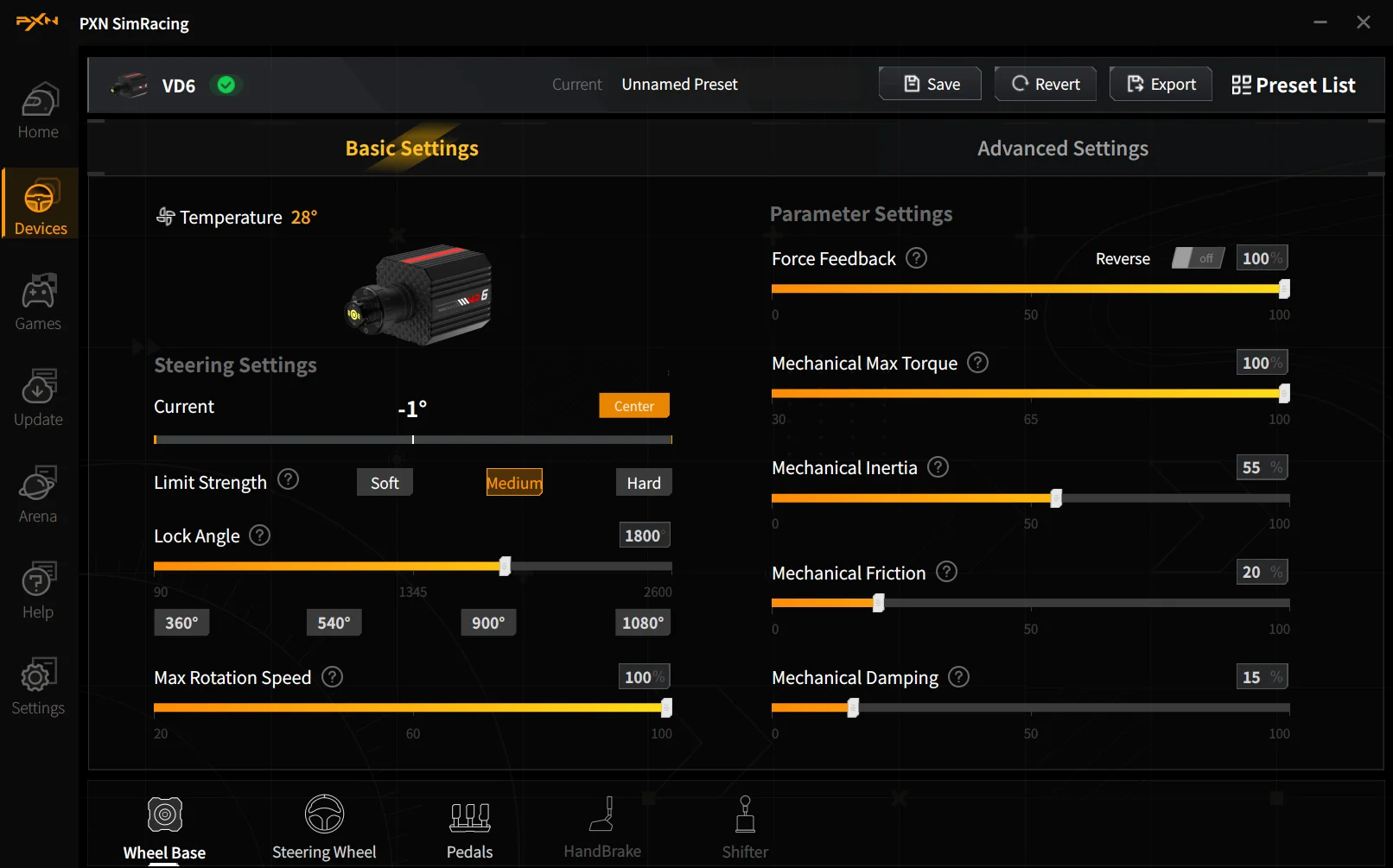
Task: Open the Help section
Action: coord(38,589)
